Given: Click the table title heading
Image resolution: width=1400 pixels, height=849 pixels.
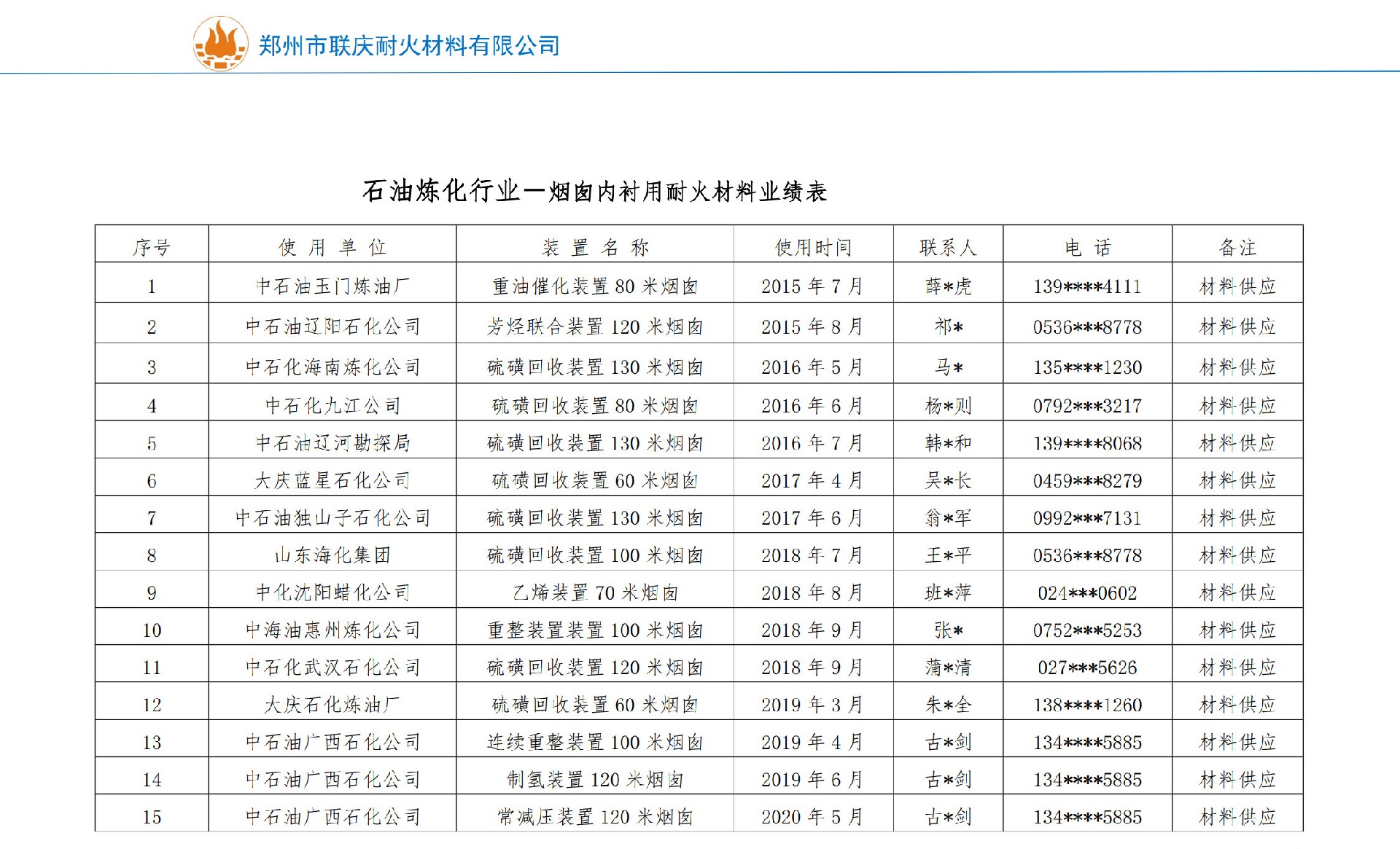Looking at the screenshot, I should tap(594, 192).
